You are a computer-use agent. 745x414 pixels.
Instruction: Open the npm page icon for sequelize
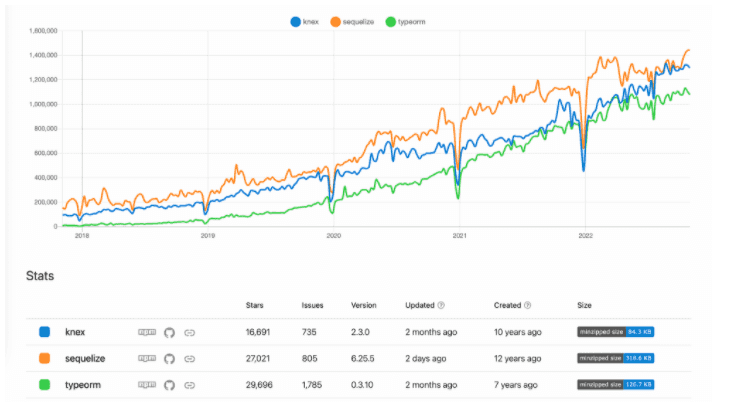click(x=146, y=357)
